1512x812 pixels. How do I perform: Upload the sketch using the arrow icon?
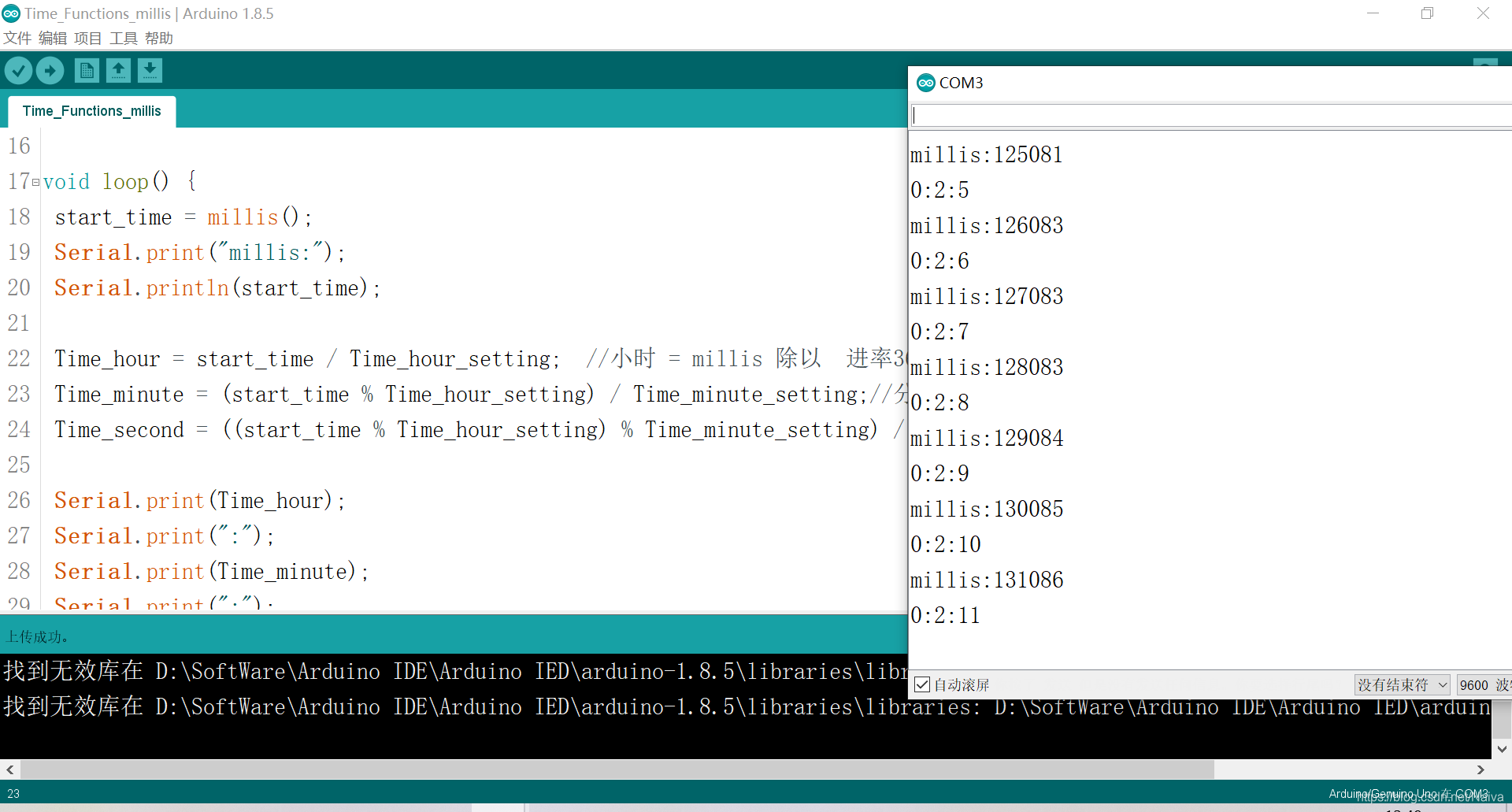click(x=50, y=70)
